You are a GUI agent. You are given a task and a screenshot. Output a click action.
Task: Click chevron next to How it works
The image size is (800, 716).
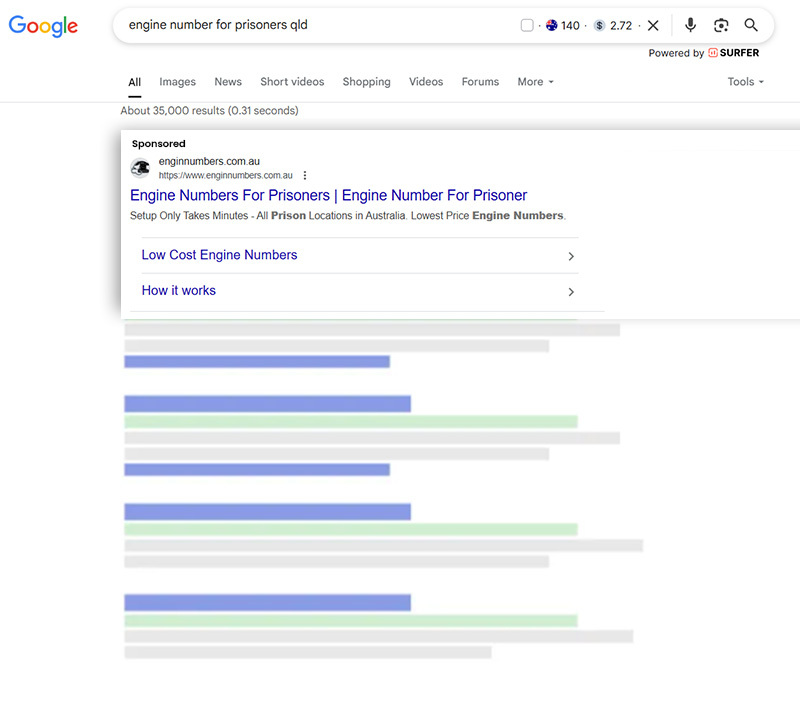[571, 292]
